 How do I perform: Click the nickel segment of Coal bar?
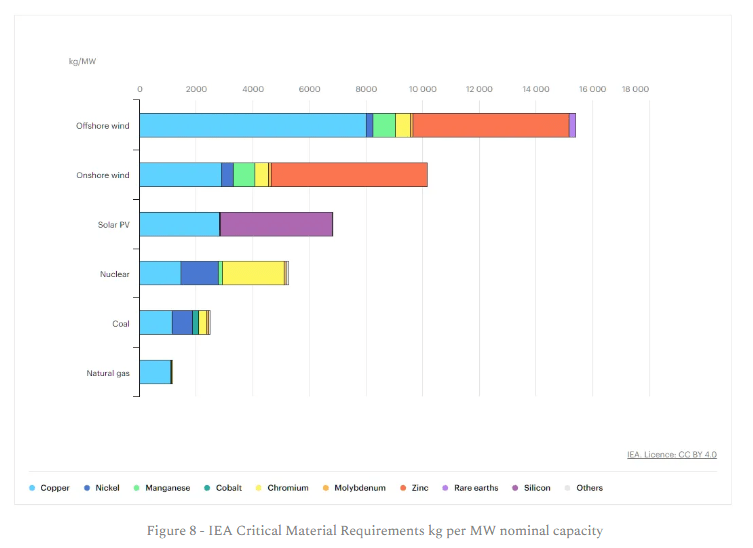pos(182,322)
